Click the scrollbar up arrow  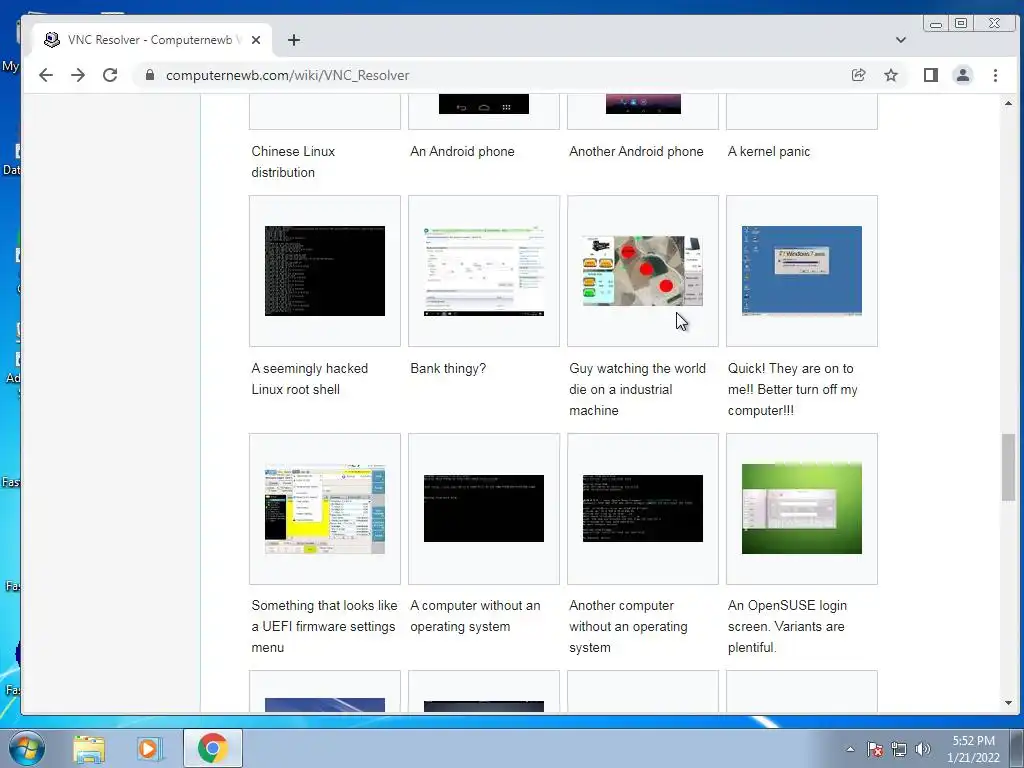(1008, 103)
